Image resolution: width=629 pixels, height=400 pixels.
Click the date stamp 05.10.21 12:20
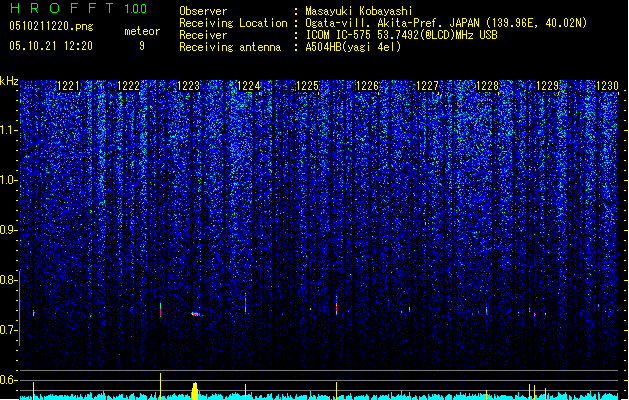click(51, 46)
